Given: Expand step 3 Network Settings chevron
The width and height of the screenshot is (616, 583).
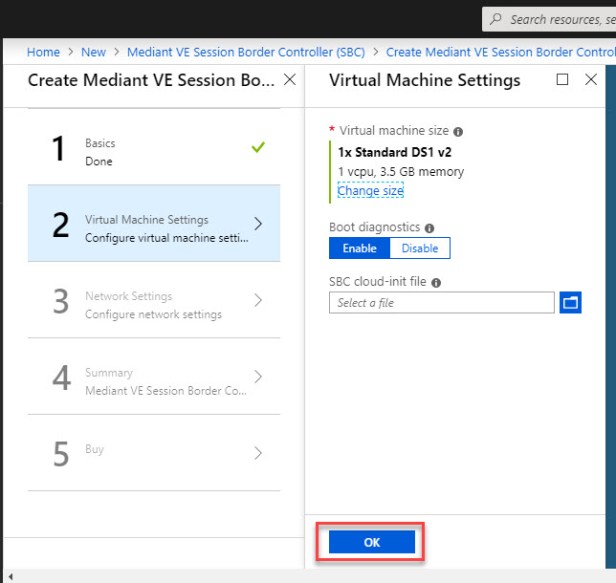Looking at the screenshot, I should pyautogui.click(x=258, y=300).
